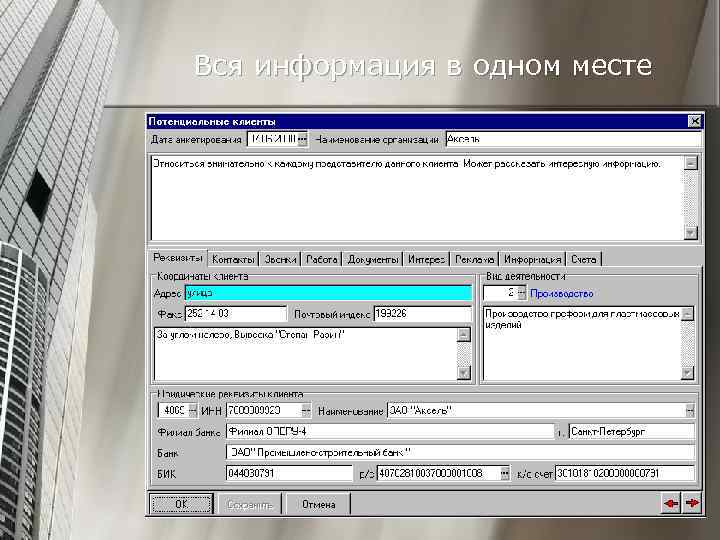
Task: Click the red right arrow navigation button
Action: [x=692, y=504]
